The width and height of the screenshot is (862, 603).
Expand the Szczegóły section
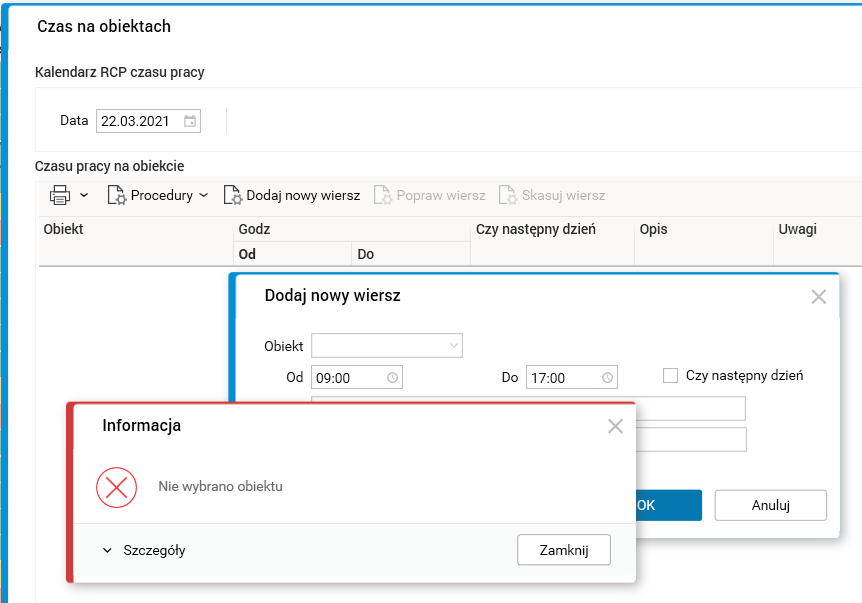[143, 550]
